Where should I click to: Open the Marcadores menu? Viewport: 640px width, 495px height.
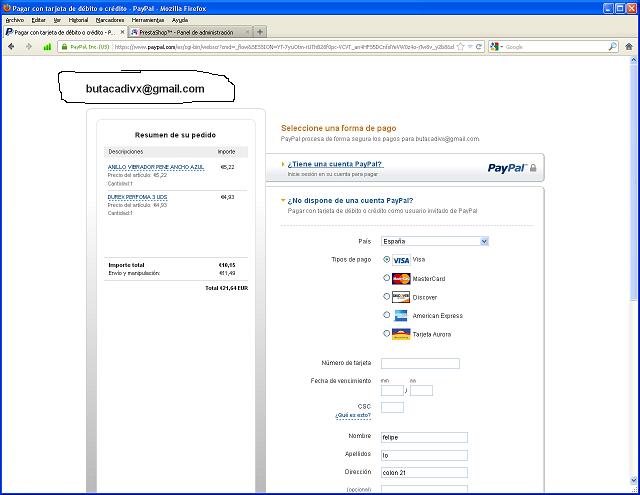coord(110,20)
